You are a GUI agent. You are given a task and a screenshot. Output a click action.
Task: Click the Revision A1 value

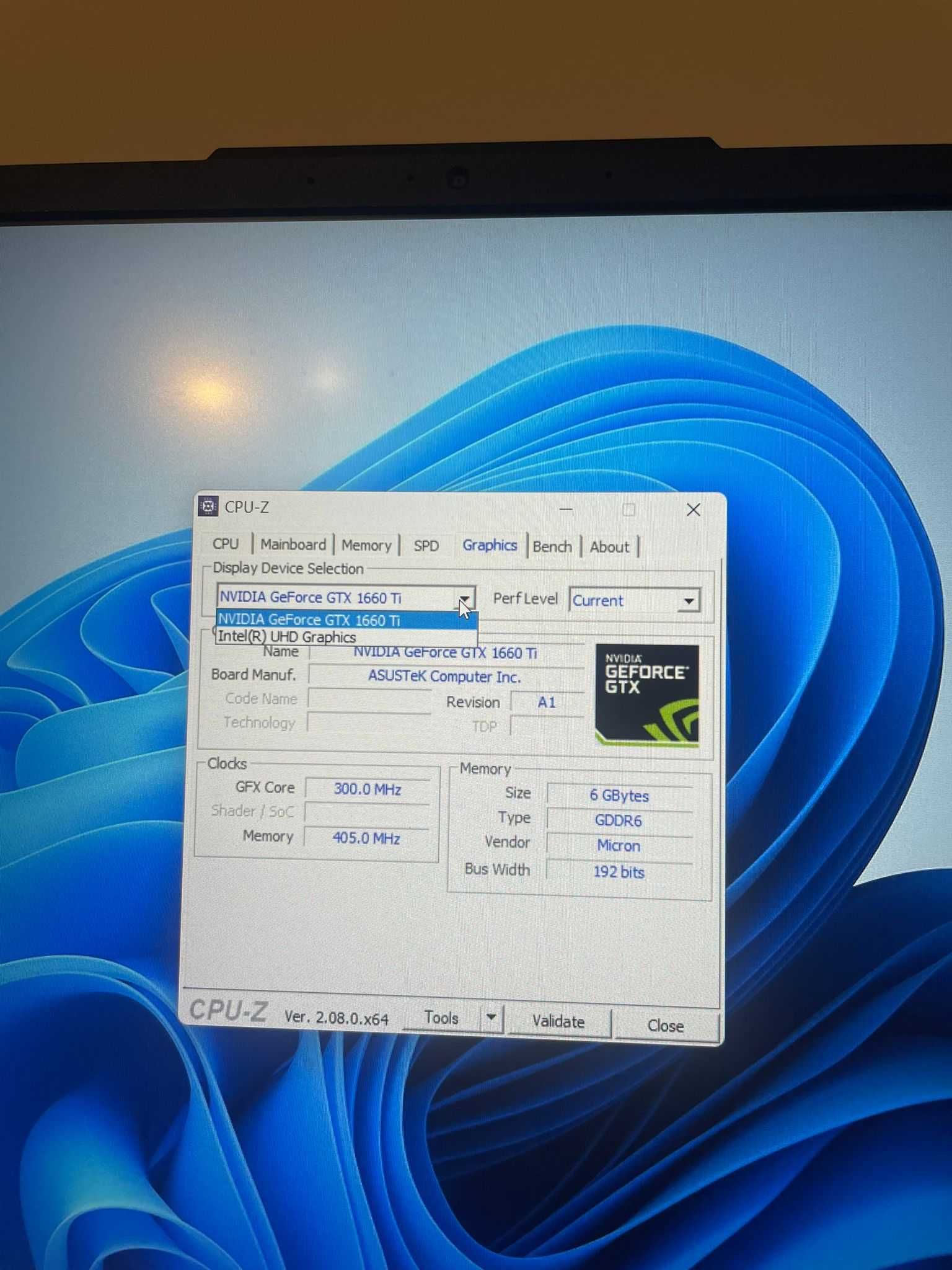pyautogui.click(x=547, y=702)
